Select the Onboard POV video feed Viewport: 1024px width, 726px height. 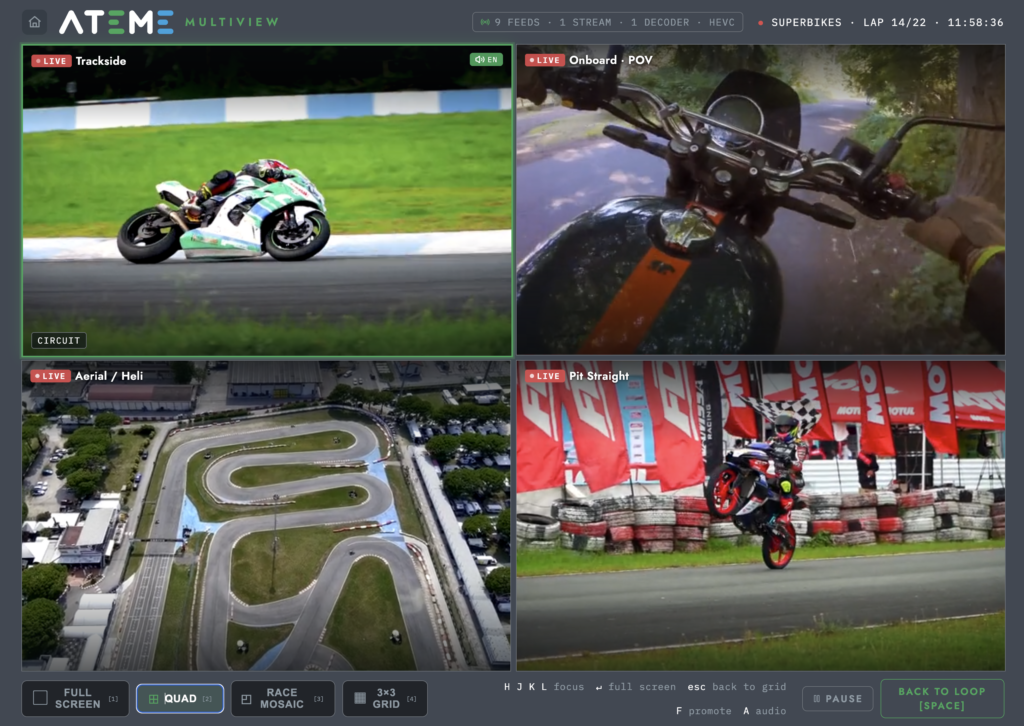pos(761,200)
